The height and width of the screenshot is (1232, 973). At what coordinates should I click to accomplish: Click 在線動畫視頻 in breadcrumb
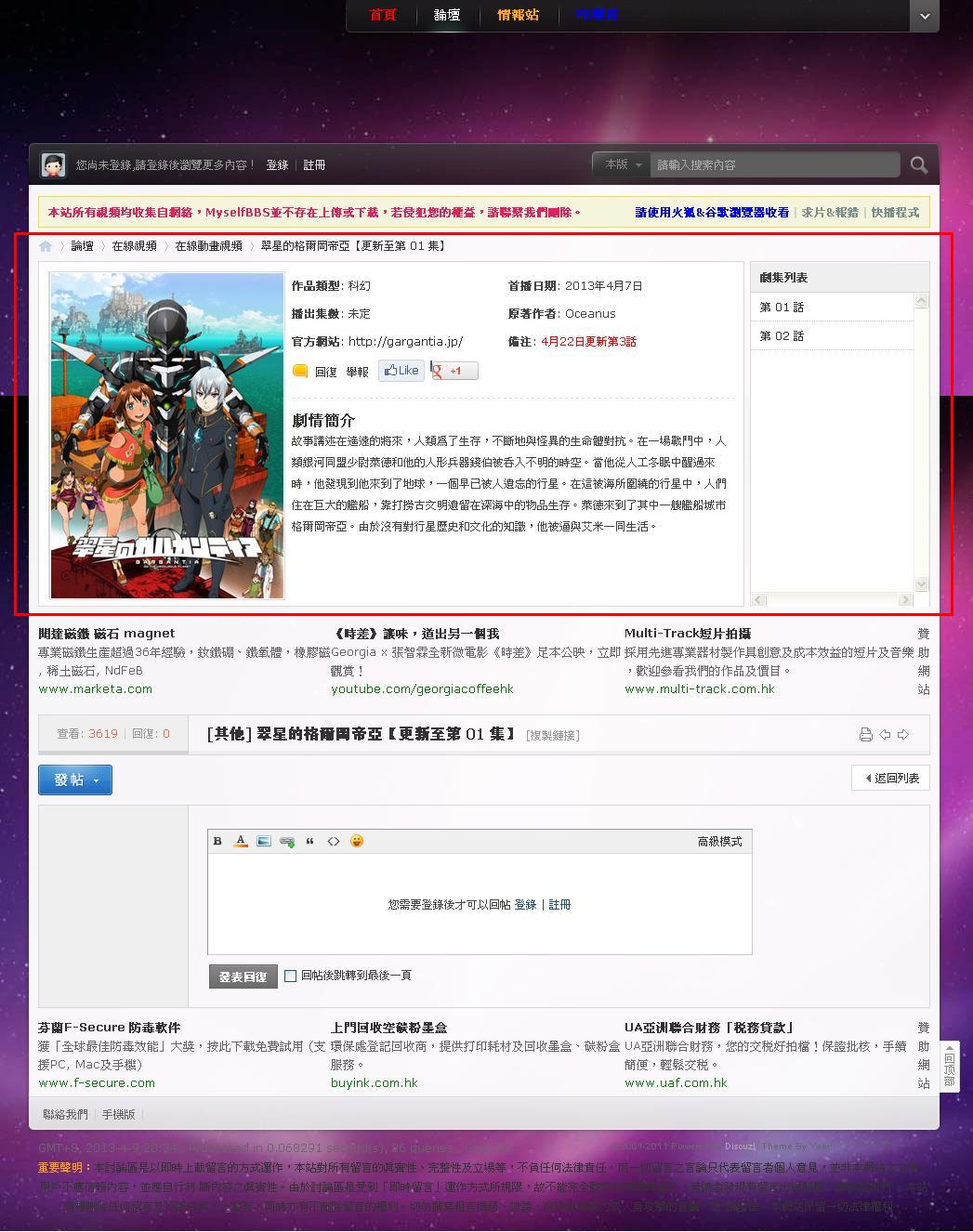coord(208,246)
